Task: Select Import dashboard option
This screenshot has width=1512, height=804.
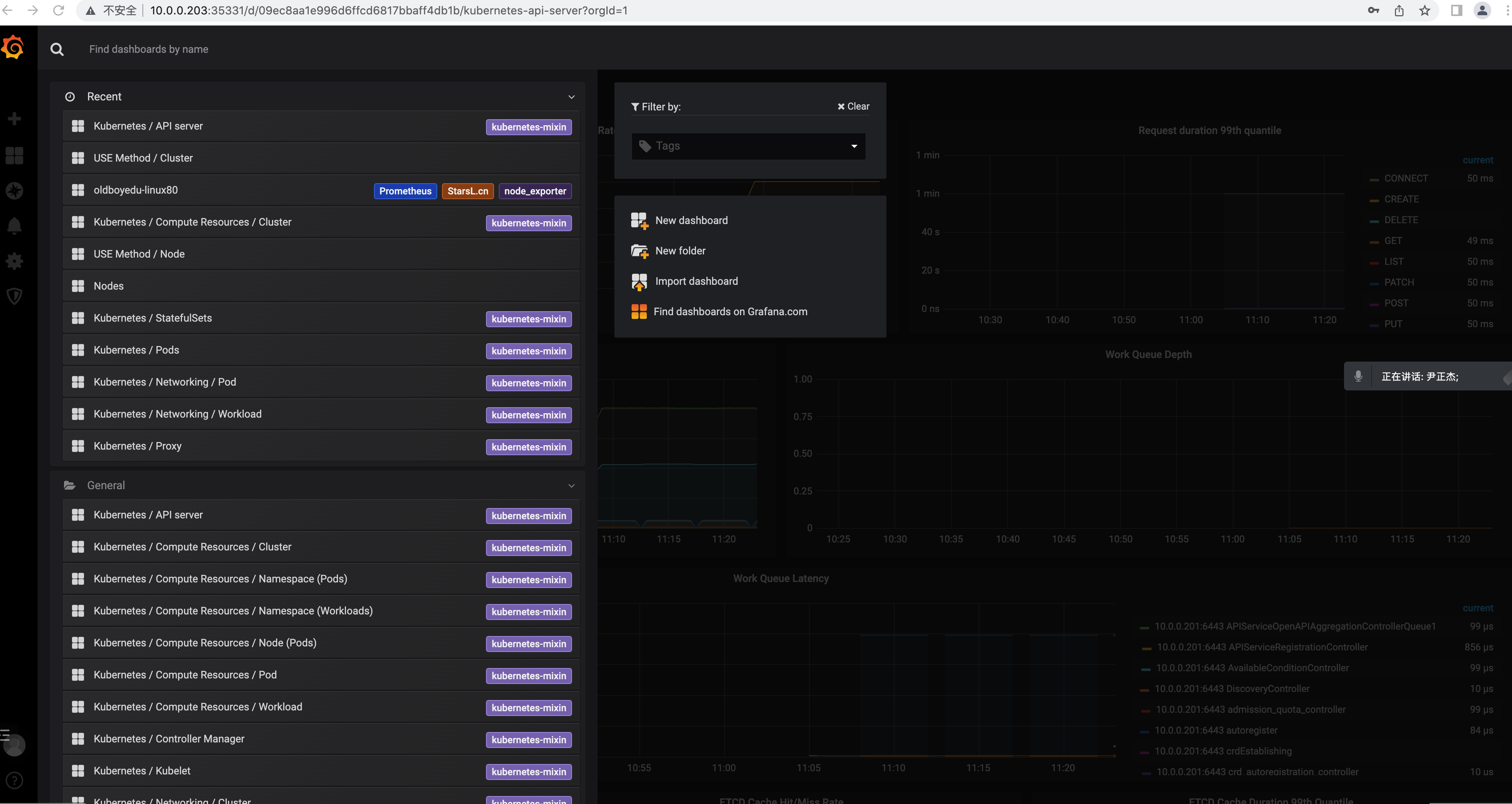Action: click(696, 282)
